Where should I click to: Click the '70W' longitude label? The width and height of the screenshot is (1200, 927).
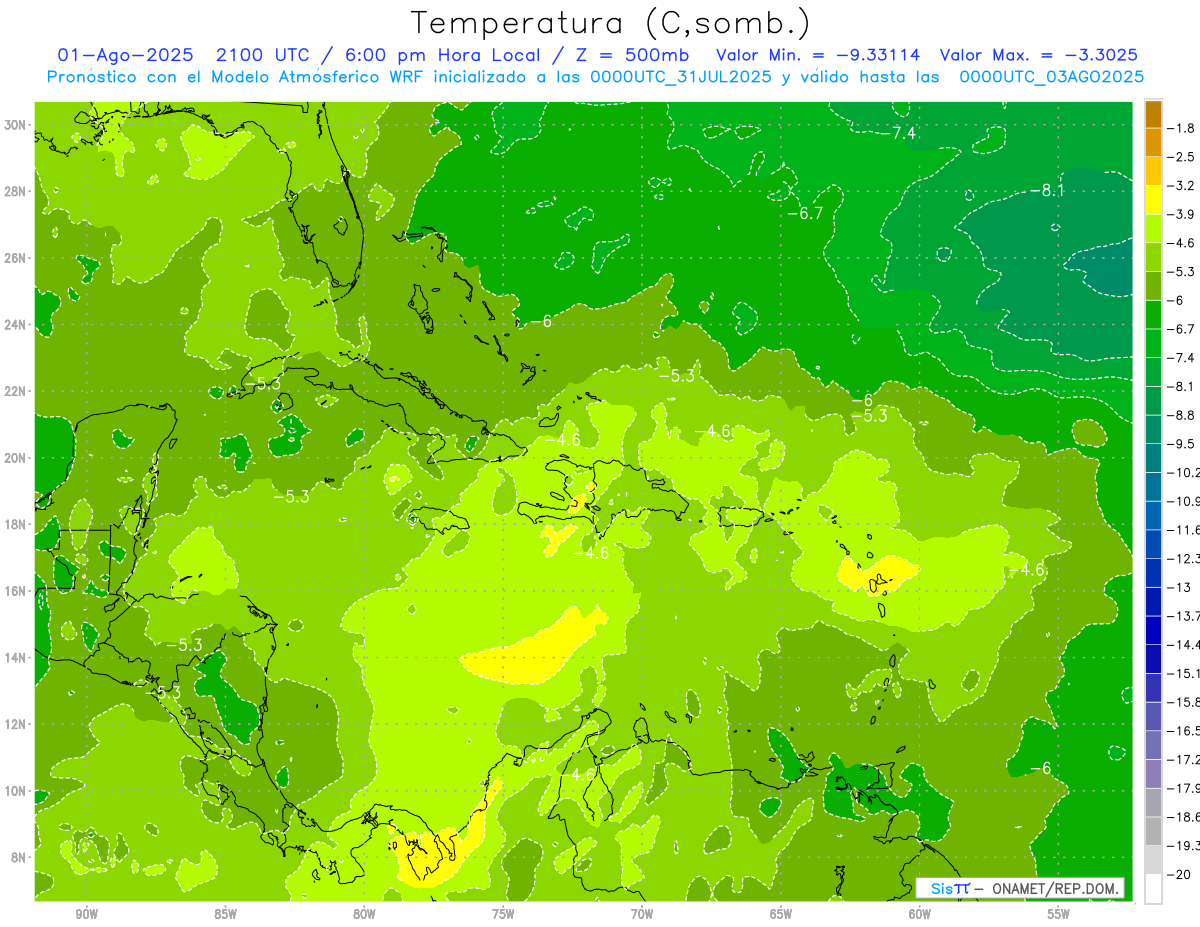pos(642,914)
